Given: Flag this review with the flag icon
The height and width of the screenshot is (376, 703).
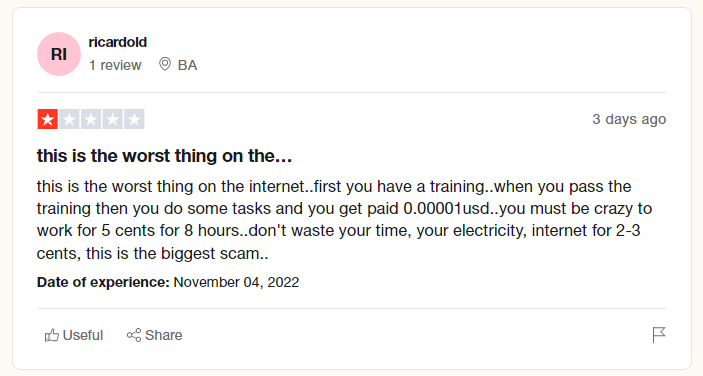Looking at the screenshot, I should 659,335.
